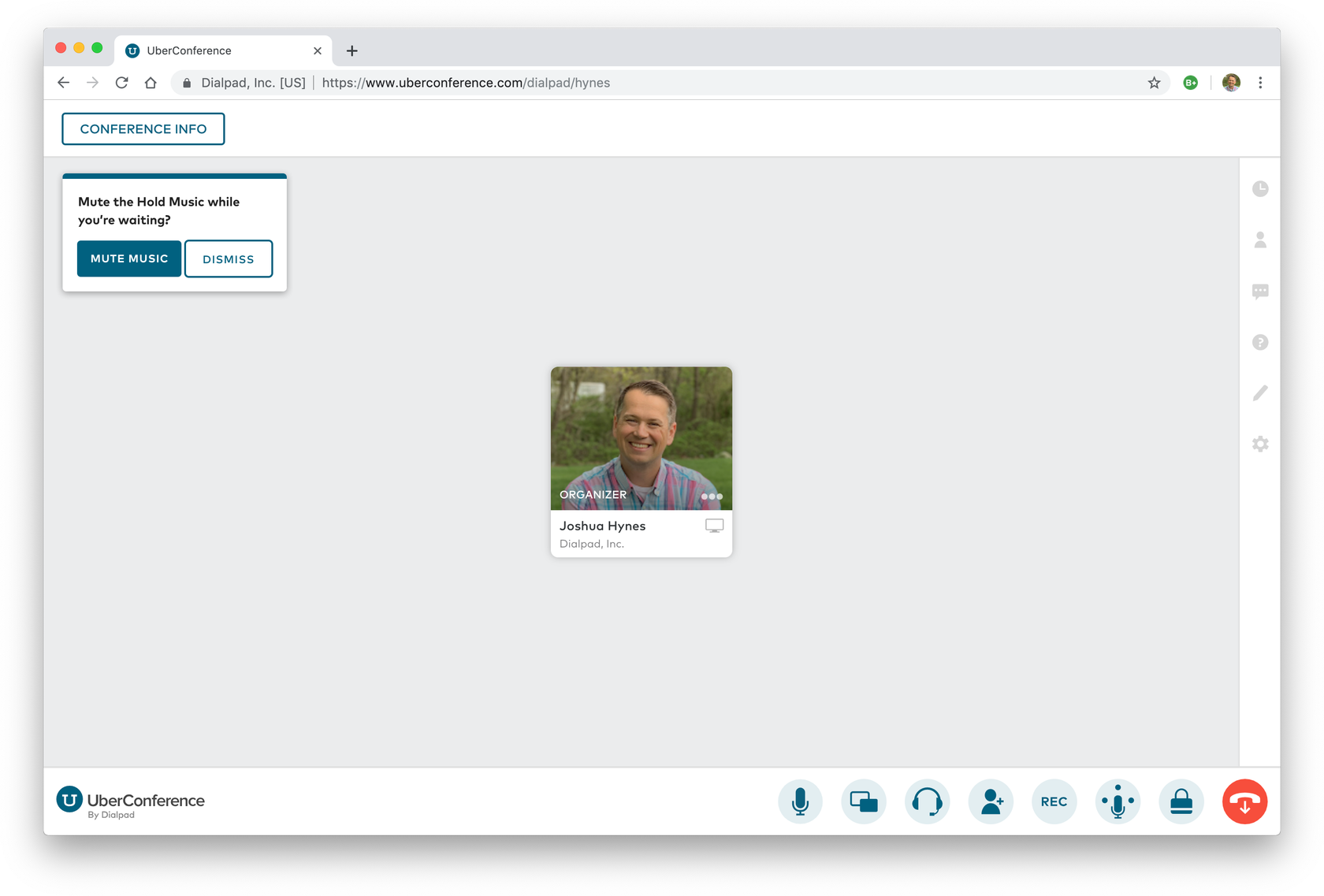Add a participant with the person-plus icon
The height and width of the screenshot is (896, 1324).
(x=991, y=801)
